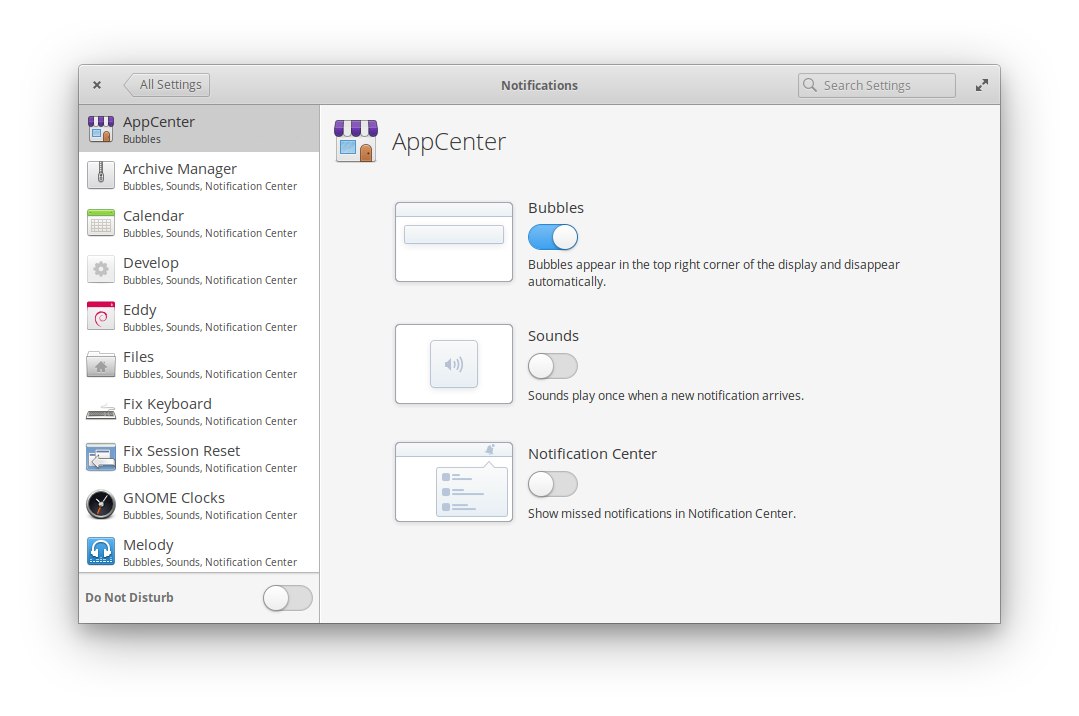Turn off the Bubbles switch
Image resolution: width=1079 pixels, height=716 pixels.
[x=553, y=238]
